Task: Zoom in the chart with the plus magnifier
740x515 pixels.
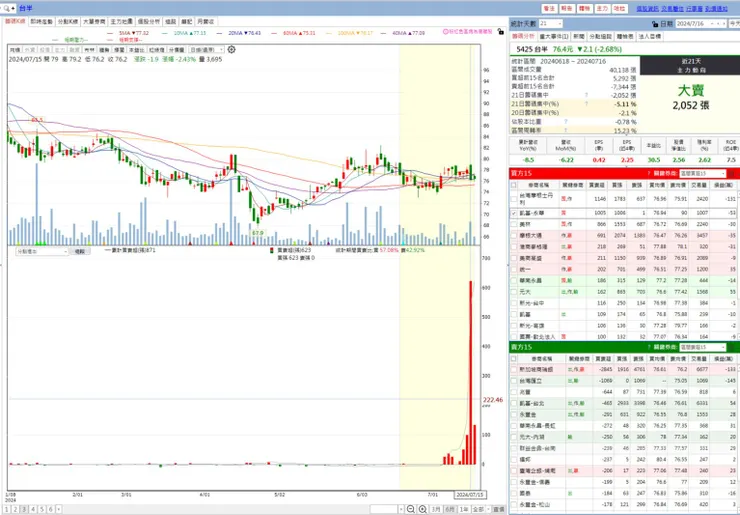Action: (x=422, y=509)
